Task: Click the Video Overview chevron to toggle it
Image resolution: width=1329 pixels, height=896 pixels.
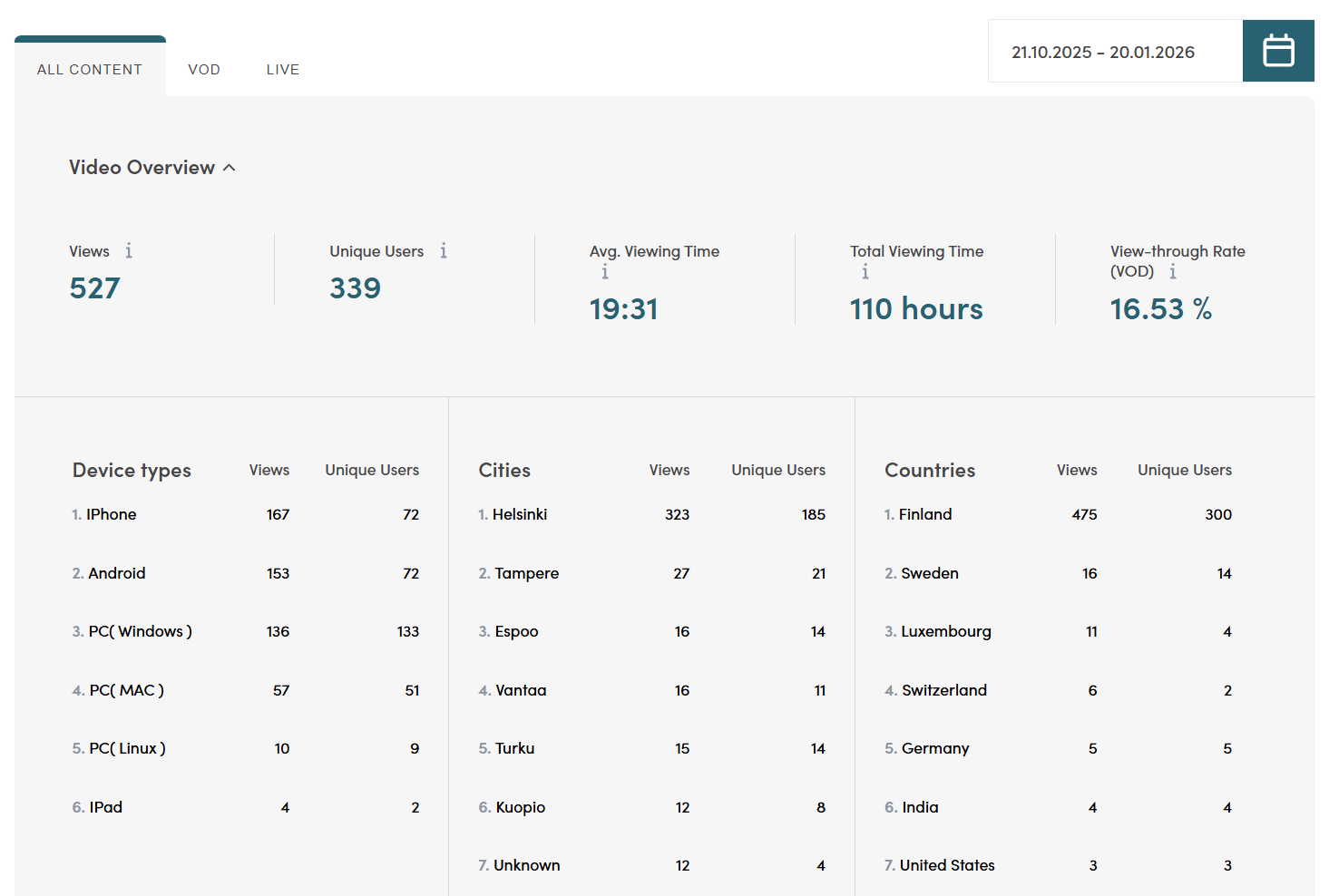Action: (230, 167)
